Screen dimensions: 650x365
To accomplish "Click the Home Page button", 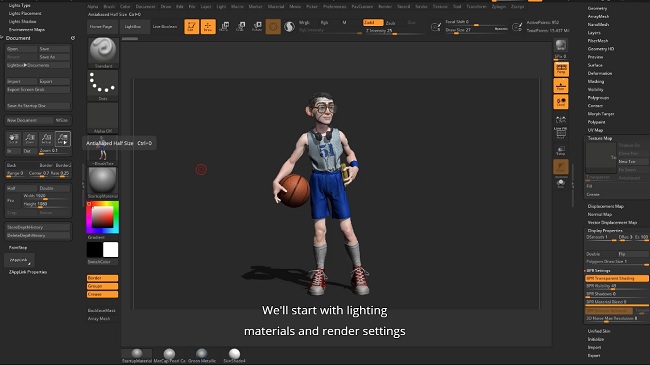I will pyautogui.click(x=102, y=27).
